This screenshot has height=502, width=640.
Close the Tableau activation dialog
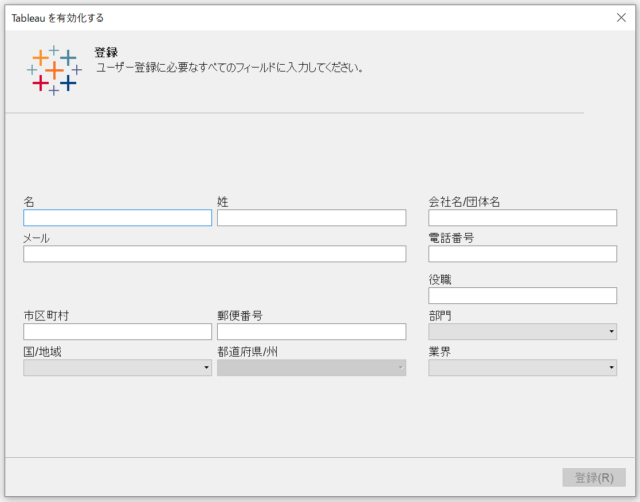(621, 18)
